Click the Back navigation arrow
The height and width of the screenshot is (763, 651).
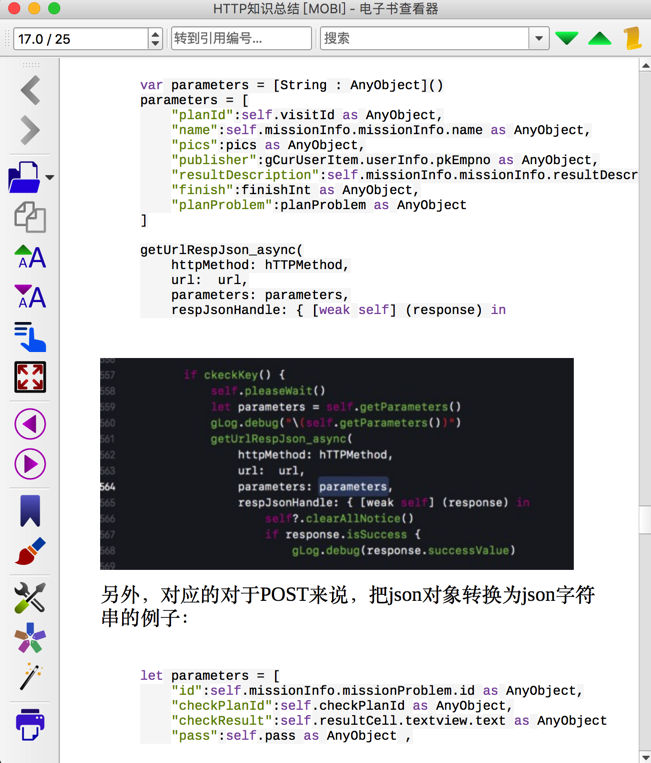pos(30,91)
